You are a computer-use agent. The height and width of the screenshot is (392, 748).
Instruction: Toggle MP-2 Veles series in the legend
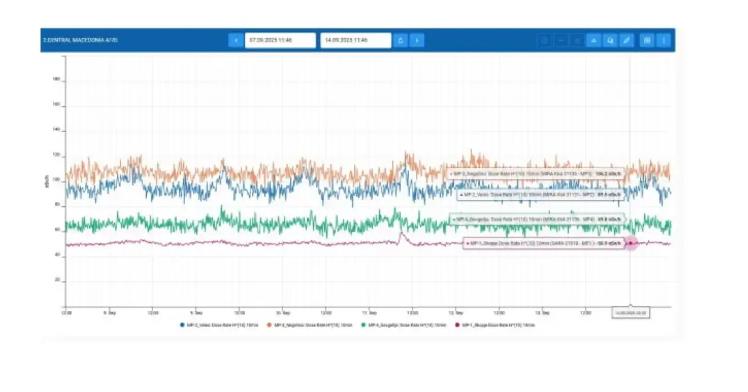click(x=219, y=325)
